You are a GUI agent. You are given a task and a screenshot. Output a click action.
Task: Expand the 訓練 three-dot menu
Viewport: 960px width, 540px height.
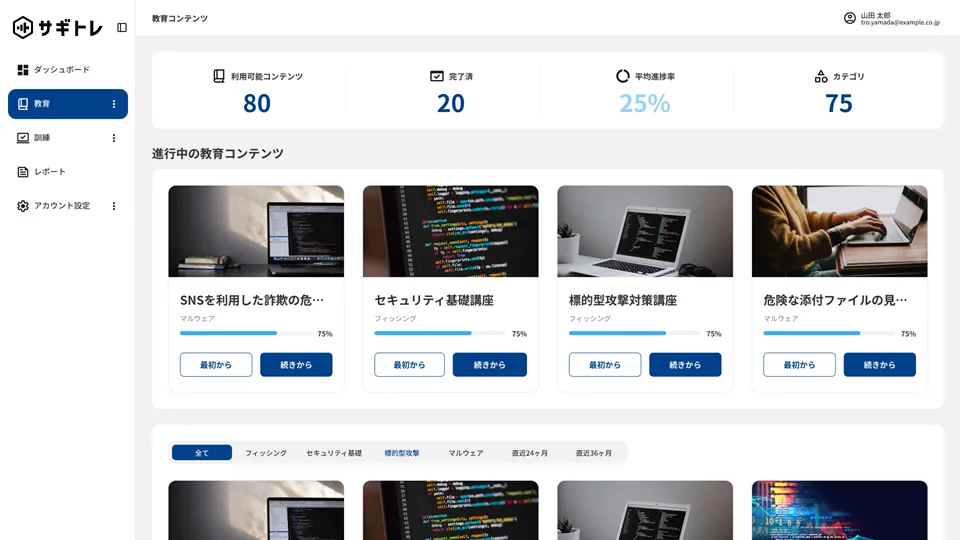[x=113, y=138]
